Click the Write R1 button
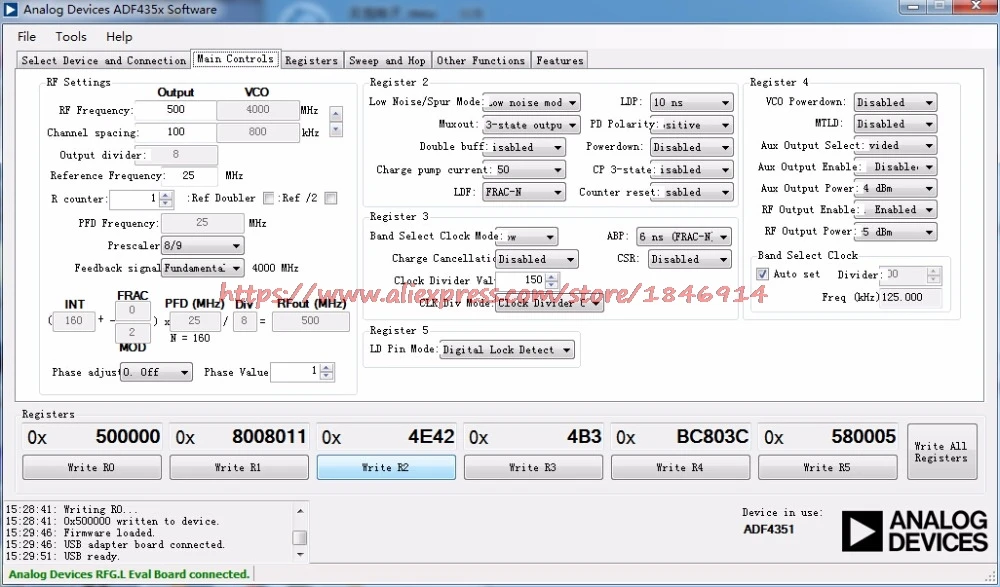 pyautogui.click(x=239, y=467)
